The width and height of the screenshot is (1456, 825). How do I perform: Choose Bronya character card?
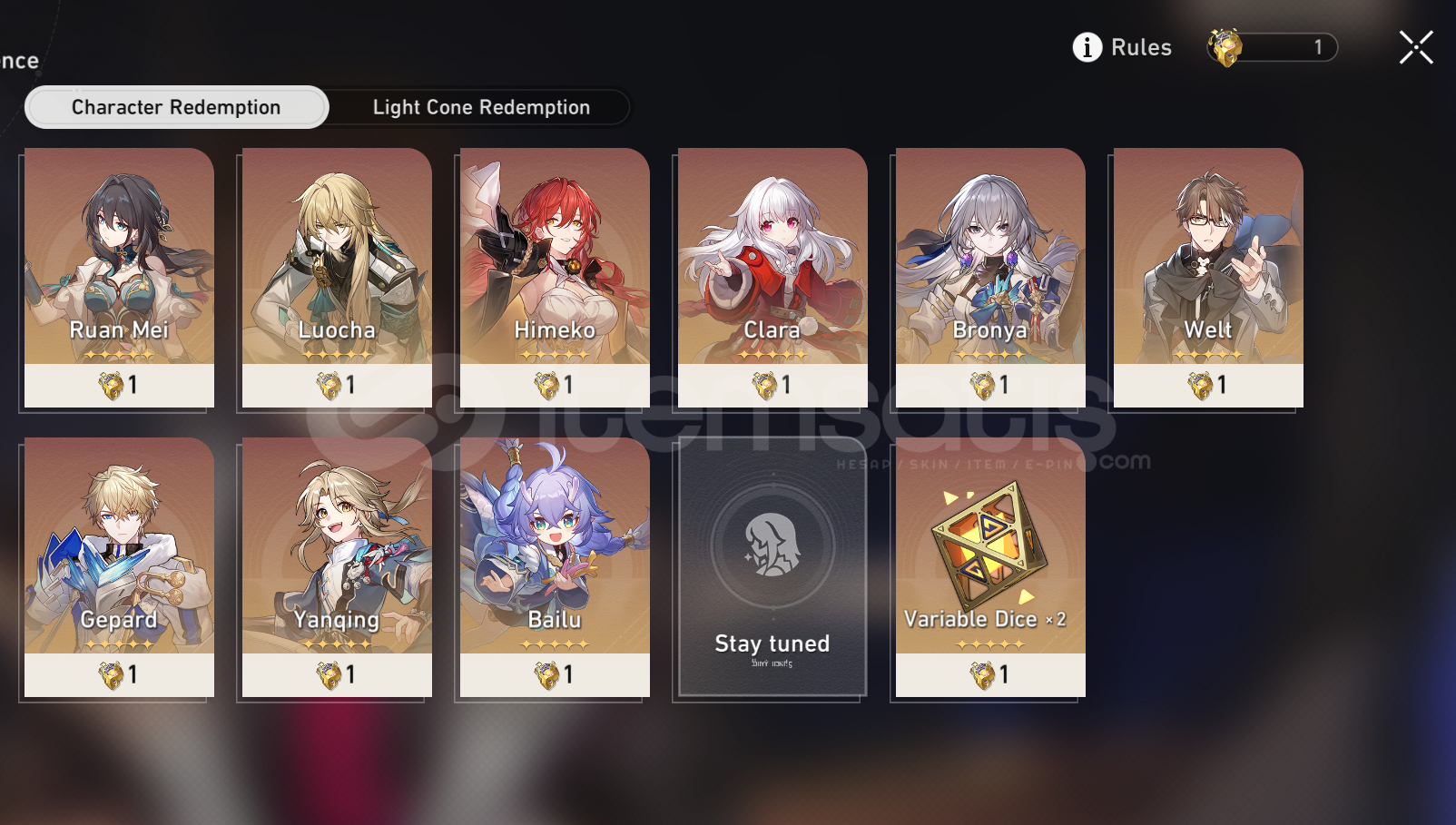tap(990, 278)
